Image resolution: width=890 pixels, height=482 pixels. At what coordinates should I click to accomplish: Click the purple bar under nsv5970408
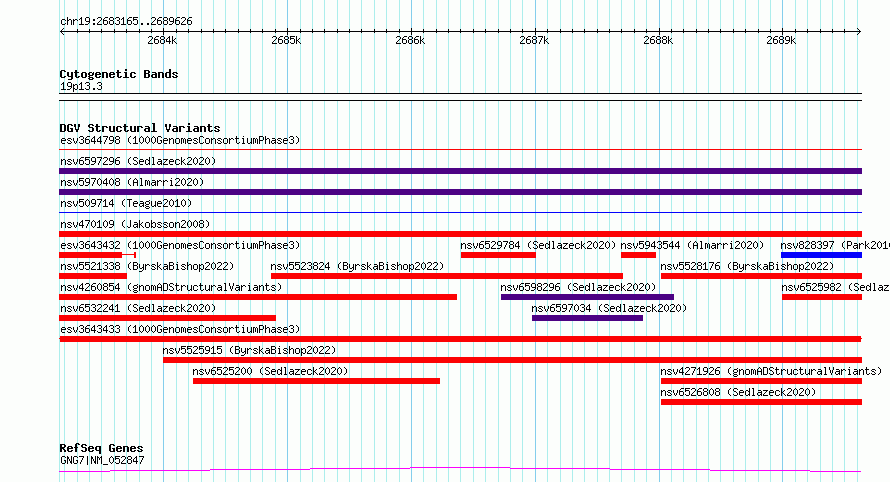coord(460,192)
